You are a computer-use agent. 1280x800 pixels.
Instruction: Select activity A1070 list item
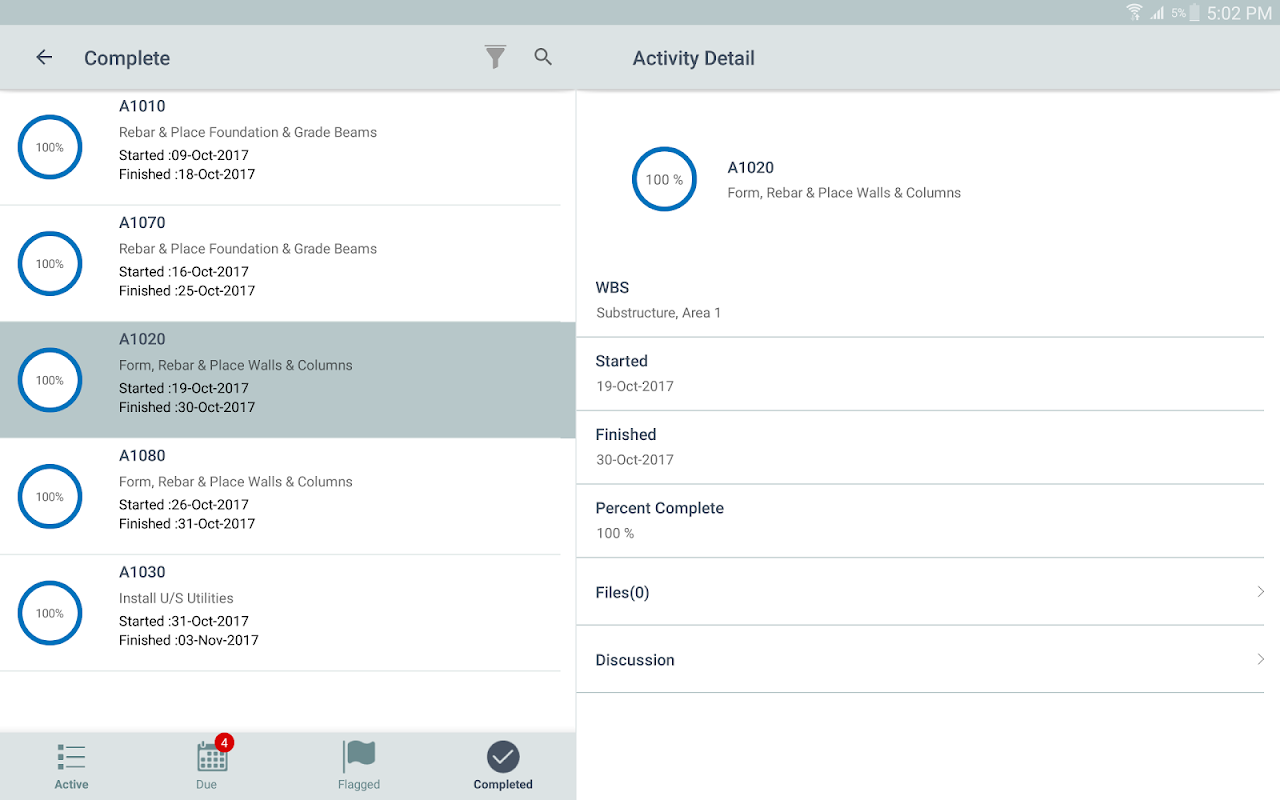coord(280,264)
